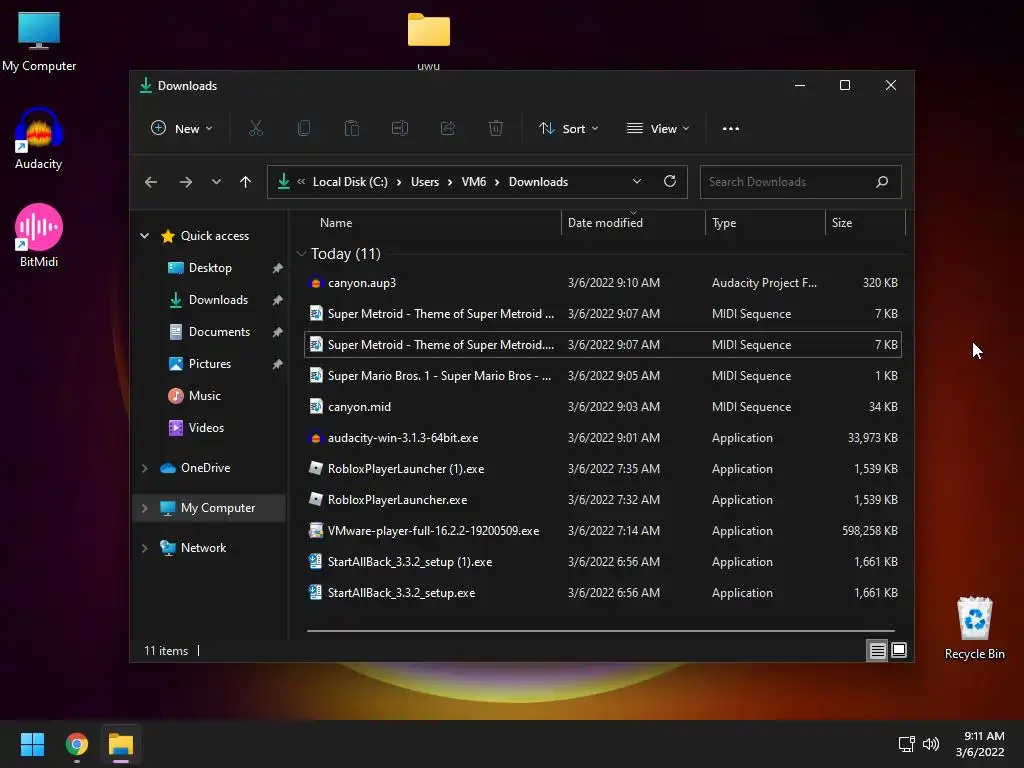Expand recent locations chevron dropdown
Viewport: 1024px width, 768px height.
point(216,182)
